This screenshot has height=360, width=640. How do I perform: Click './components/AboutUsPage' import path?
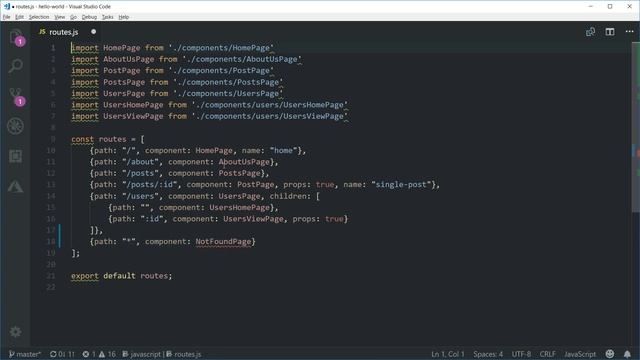(x=242, y=59)
